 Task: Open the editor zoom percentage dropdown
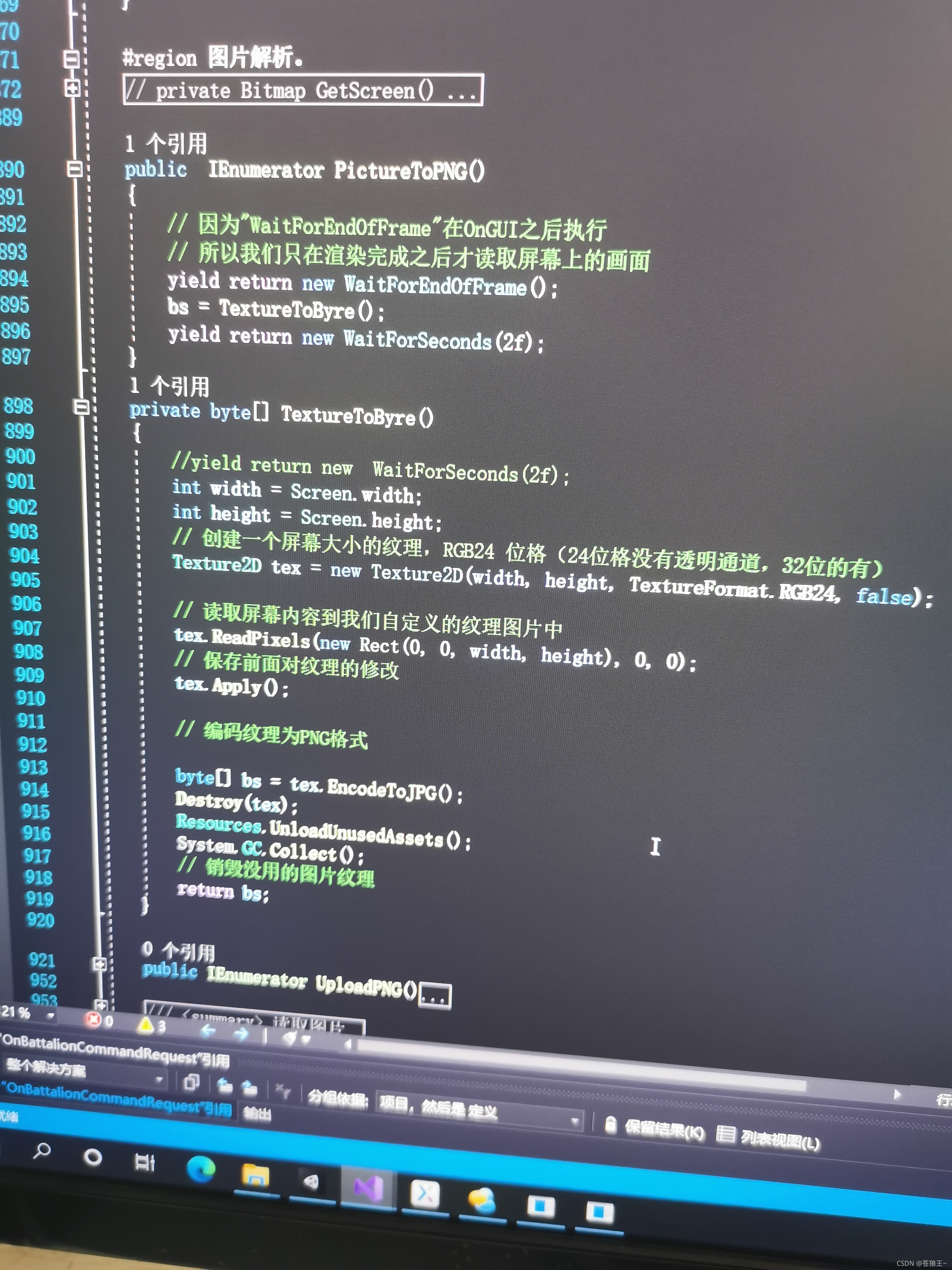click(x=50, y=1016)
